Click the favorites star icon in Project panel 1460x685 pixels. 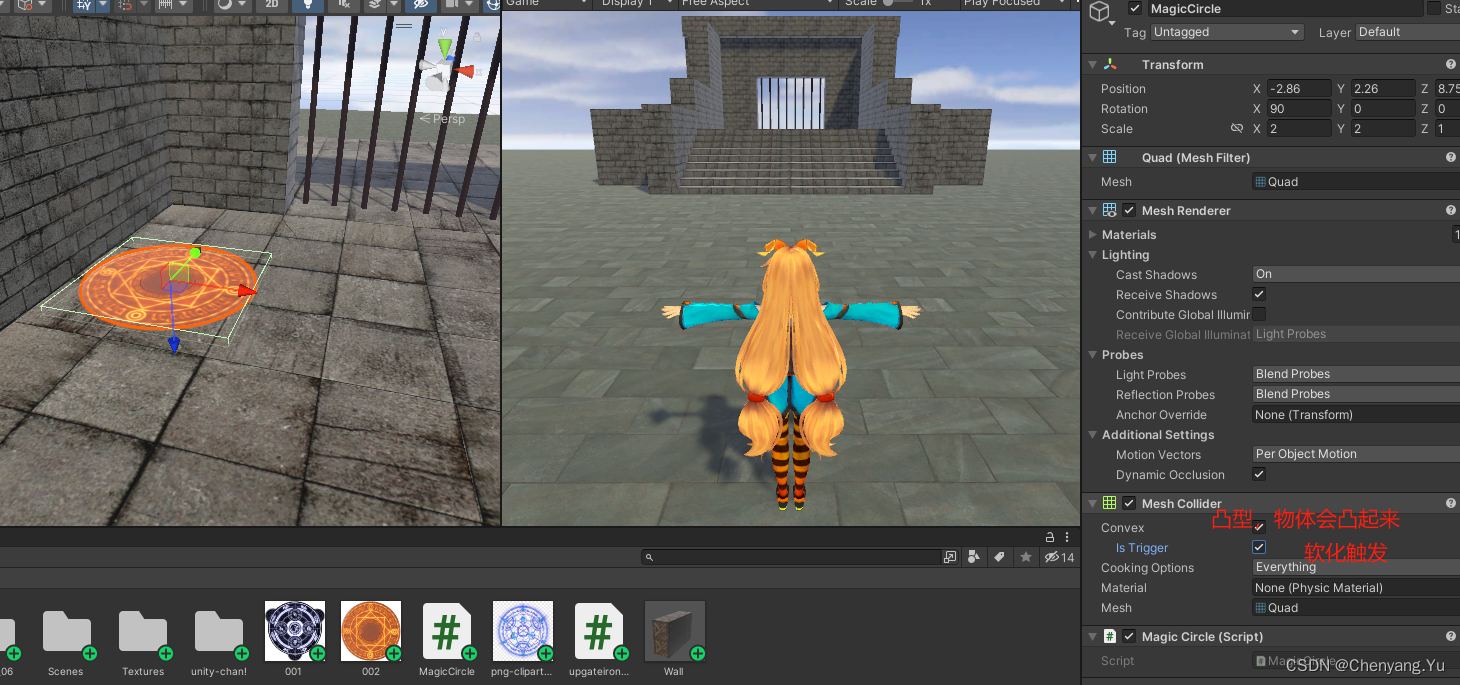click(1026, 557)
